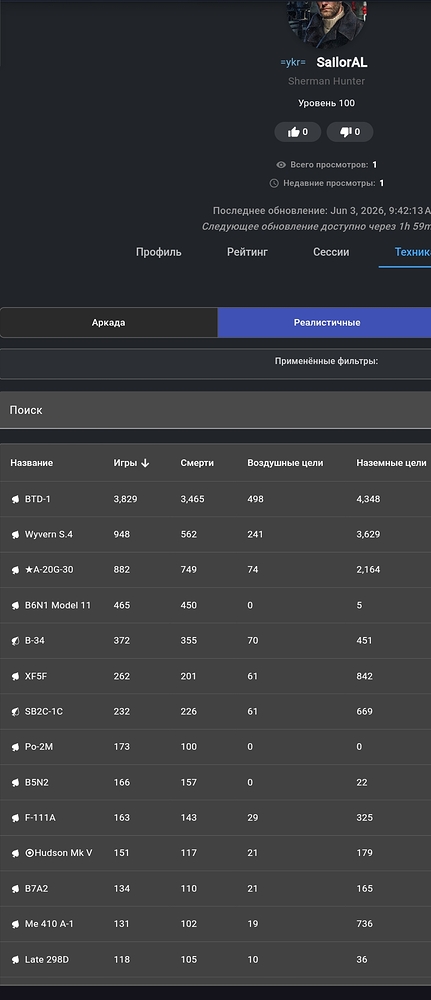Click the thumbs-up like button
Viewport: 431px width, 1000px height.
coord(298,132)
